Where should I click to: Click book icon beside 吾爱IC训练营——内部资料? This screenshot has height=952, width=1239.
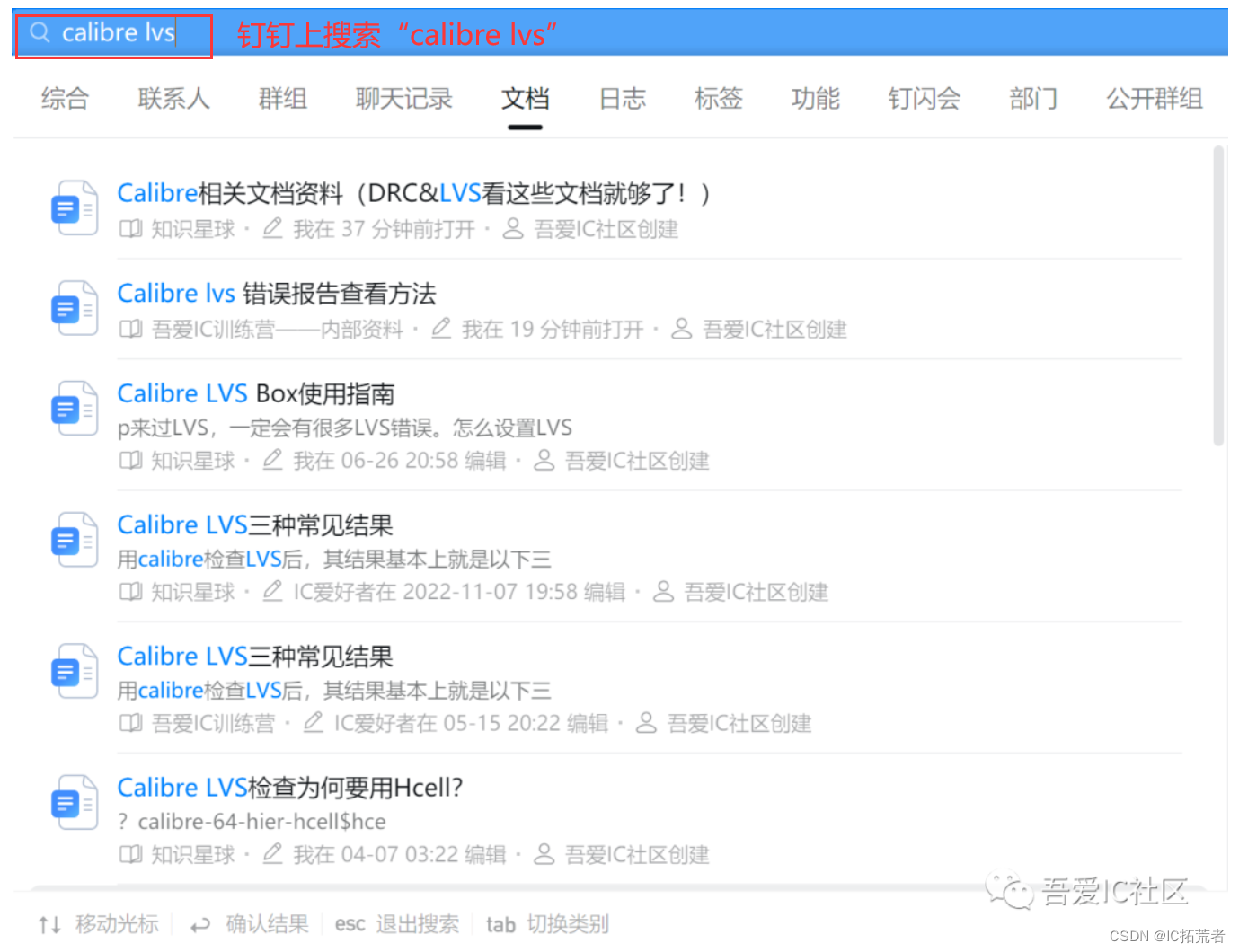(x=131, y=330)
